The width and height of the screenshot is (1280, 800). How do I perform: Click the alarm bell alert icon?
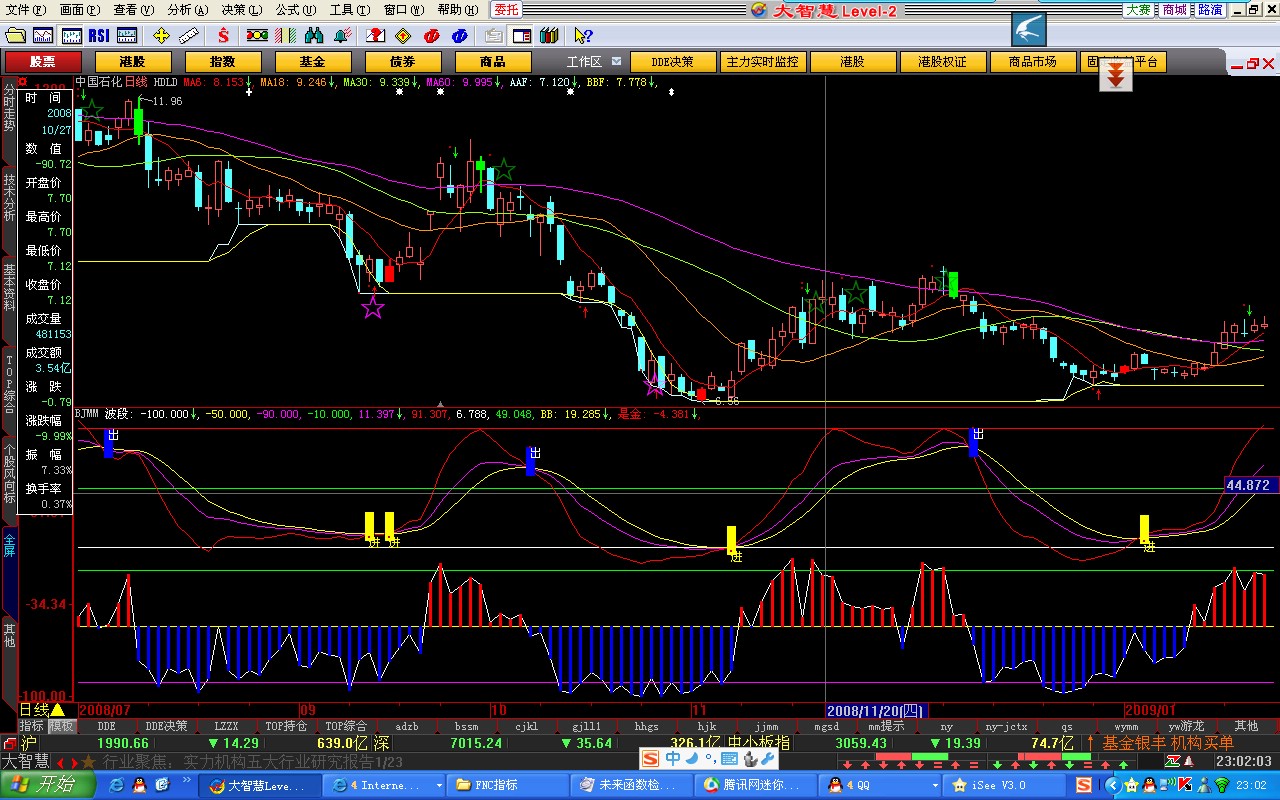click(342, 36)
